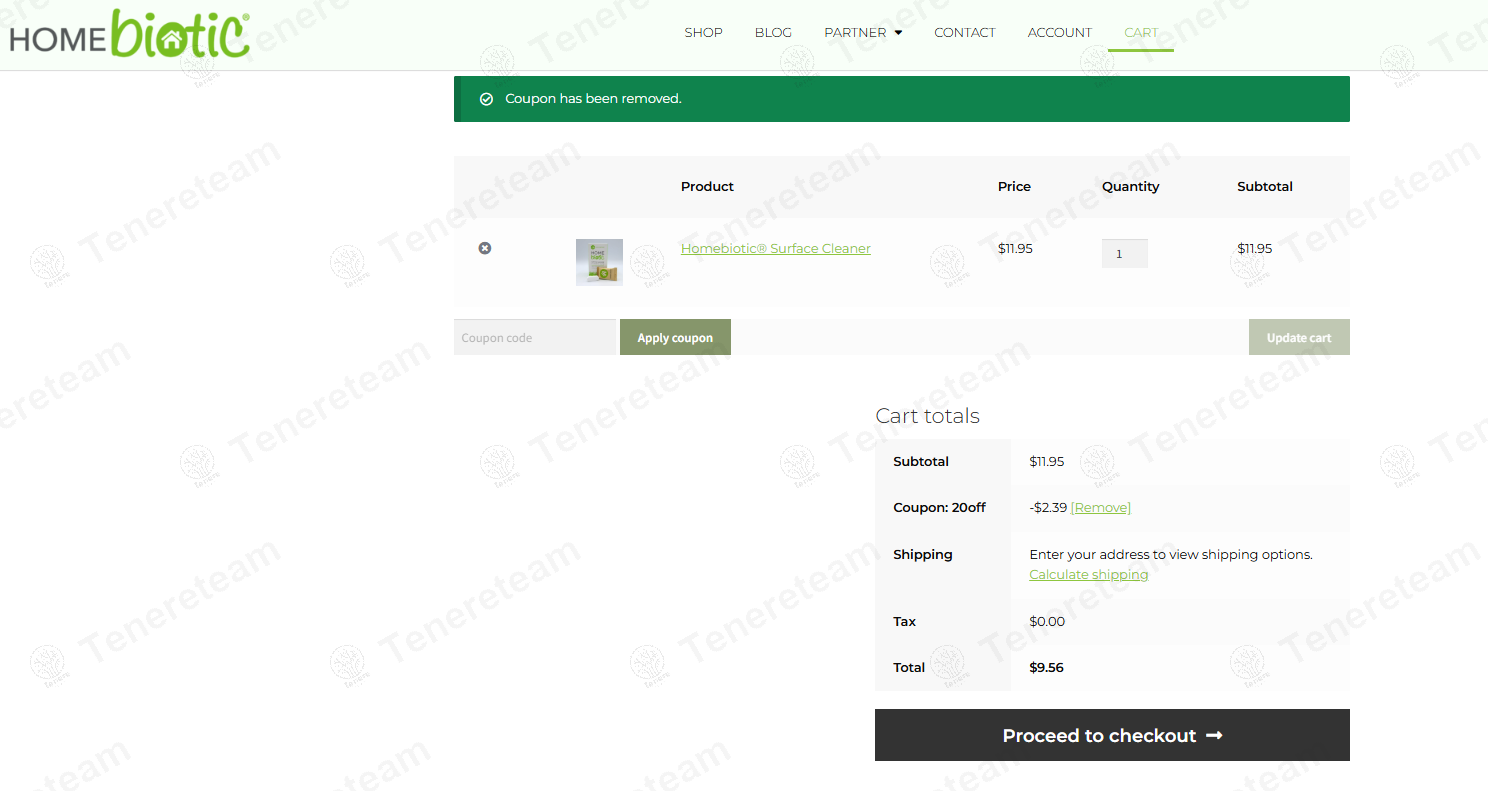This screenshot has width=1488, height=791.
Task: Open the PARTNER menu item
Action: tap(855, 33)
